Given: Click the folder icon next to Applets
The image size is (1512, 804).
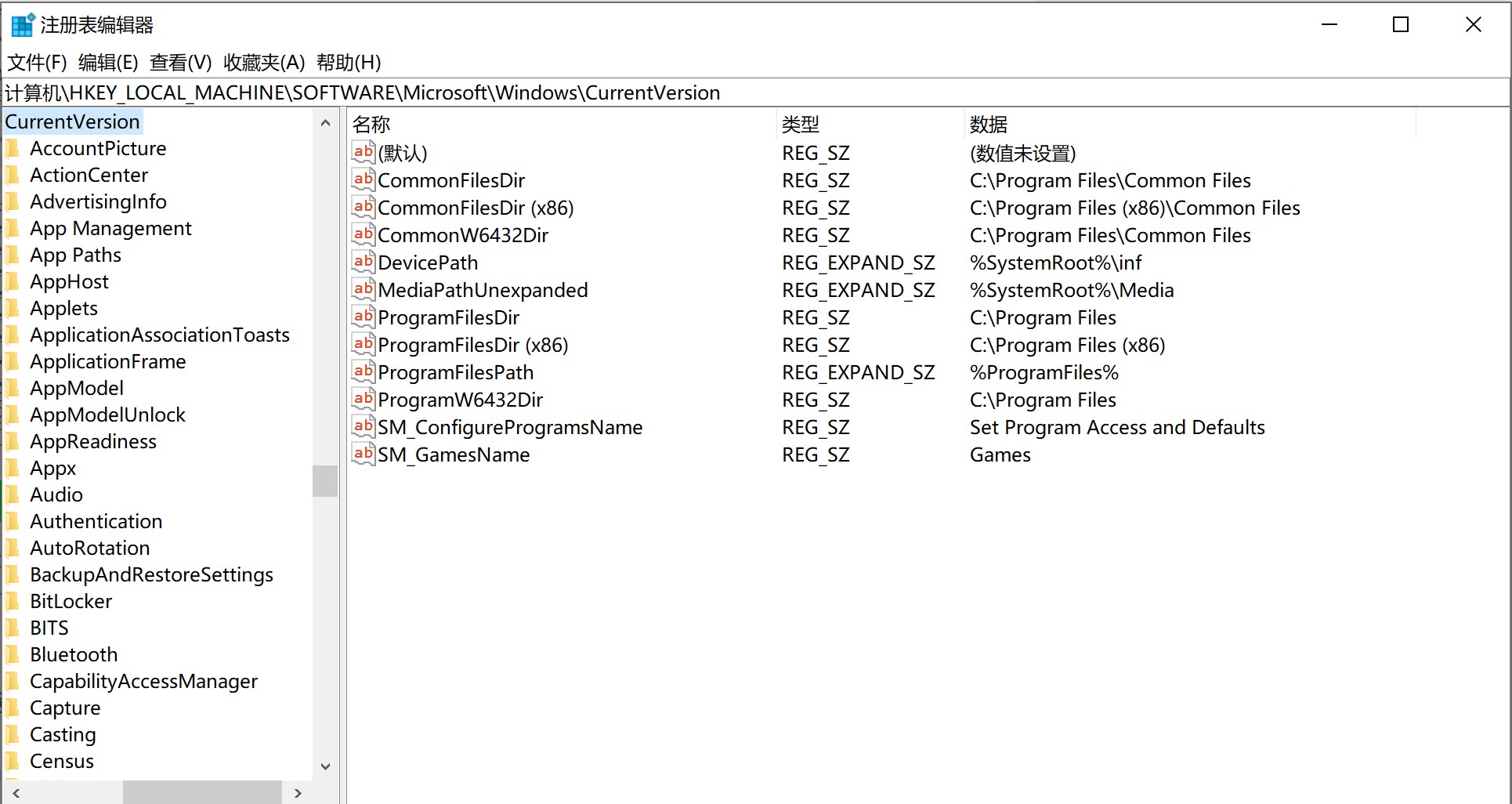Looking at the screenshot, I should (x=13, y=309).
